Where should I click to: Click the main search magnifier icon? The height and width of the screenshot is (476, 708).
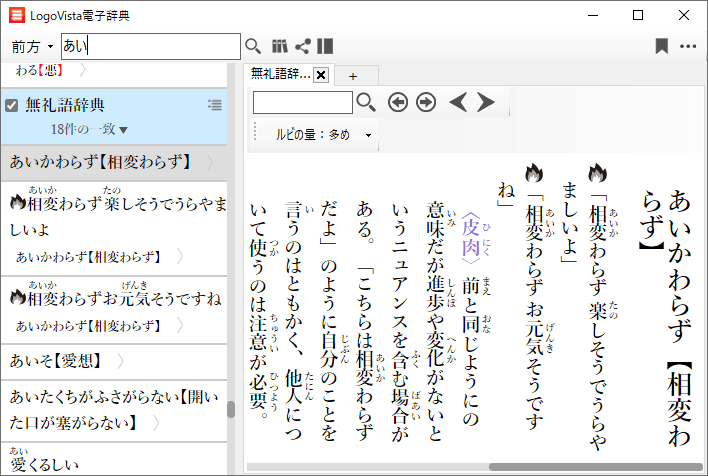(x=253, y=46)
